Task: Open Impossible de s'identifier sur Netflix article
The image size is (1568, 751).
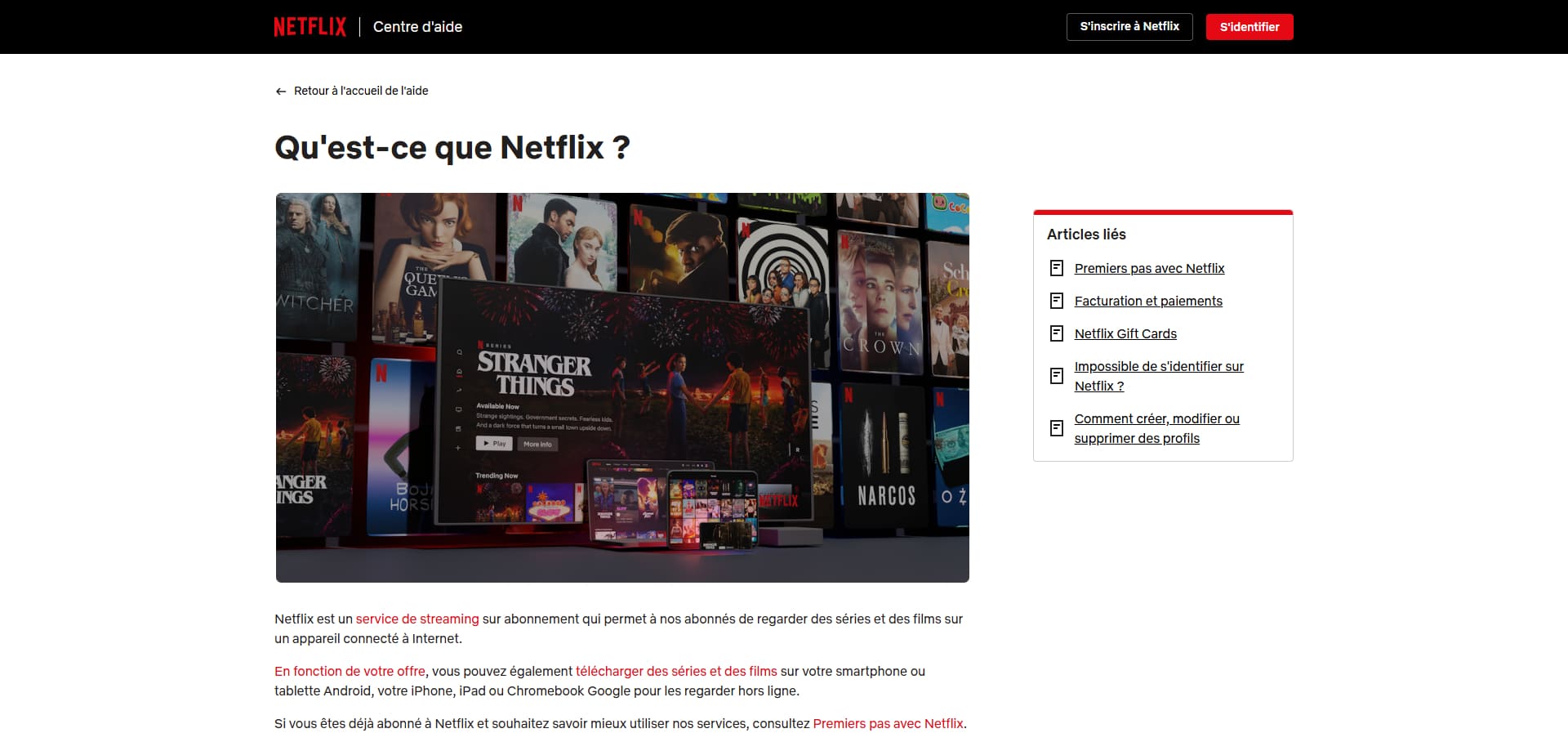Action: [1159, 376]
